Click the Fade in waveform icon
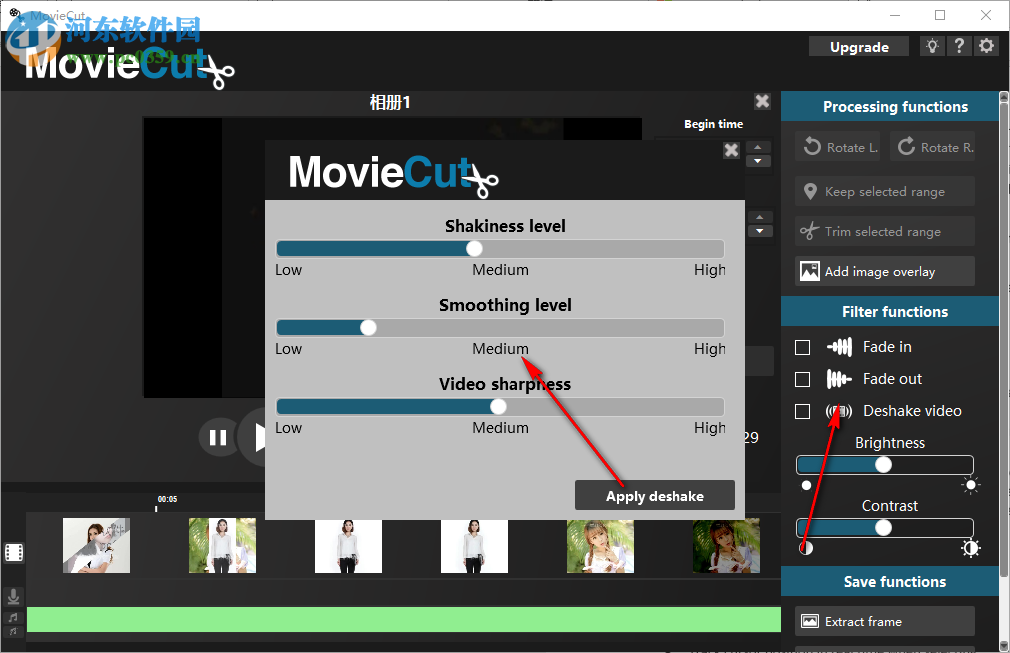 point(839,347)
